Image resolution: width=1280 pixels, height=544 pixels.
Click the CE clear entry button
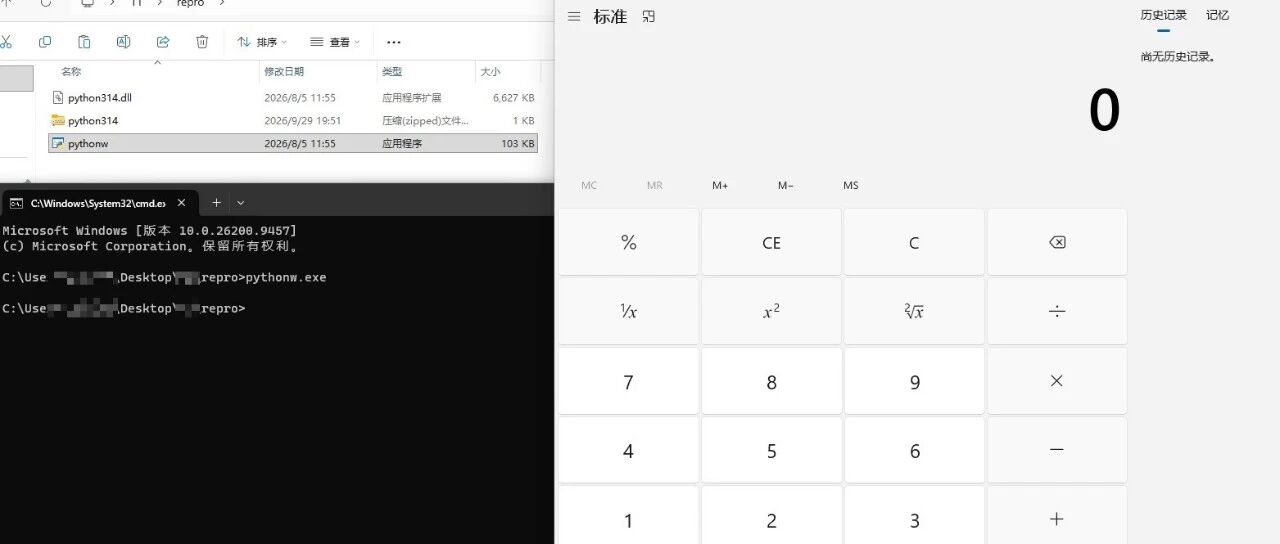[x=771, y=242]
